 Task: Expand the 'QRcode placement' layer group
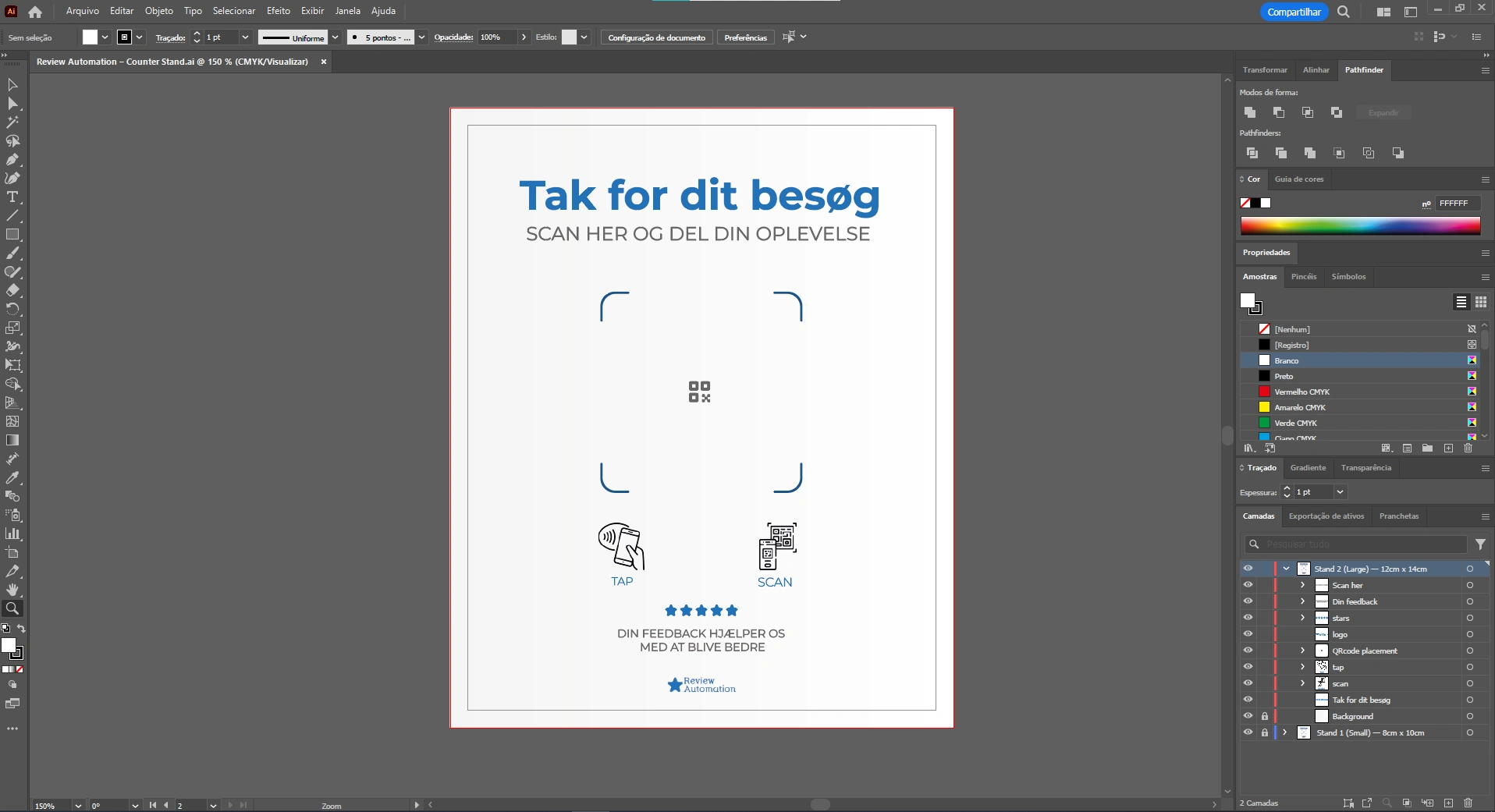[x=1302, y=651]
